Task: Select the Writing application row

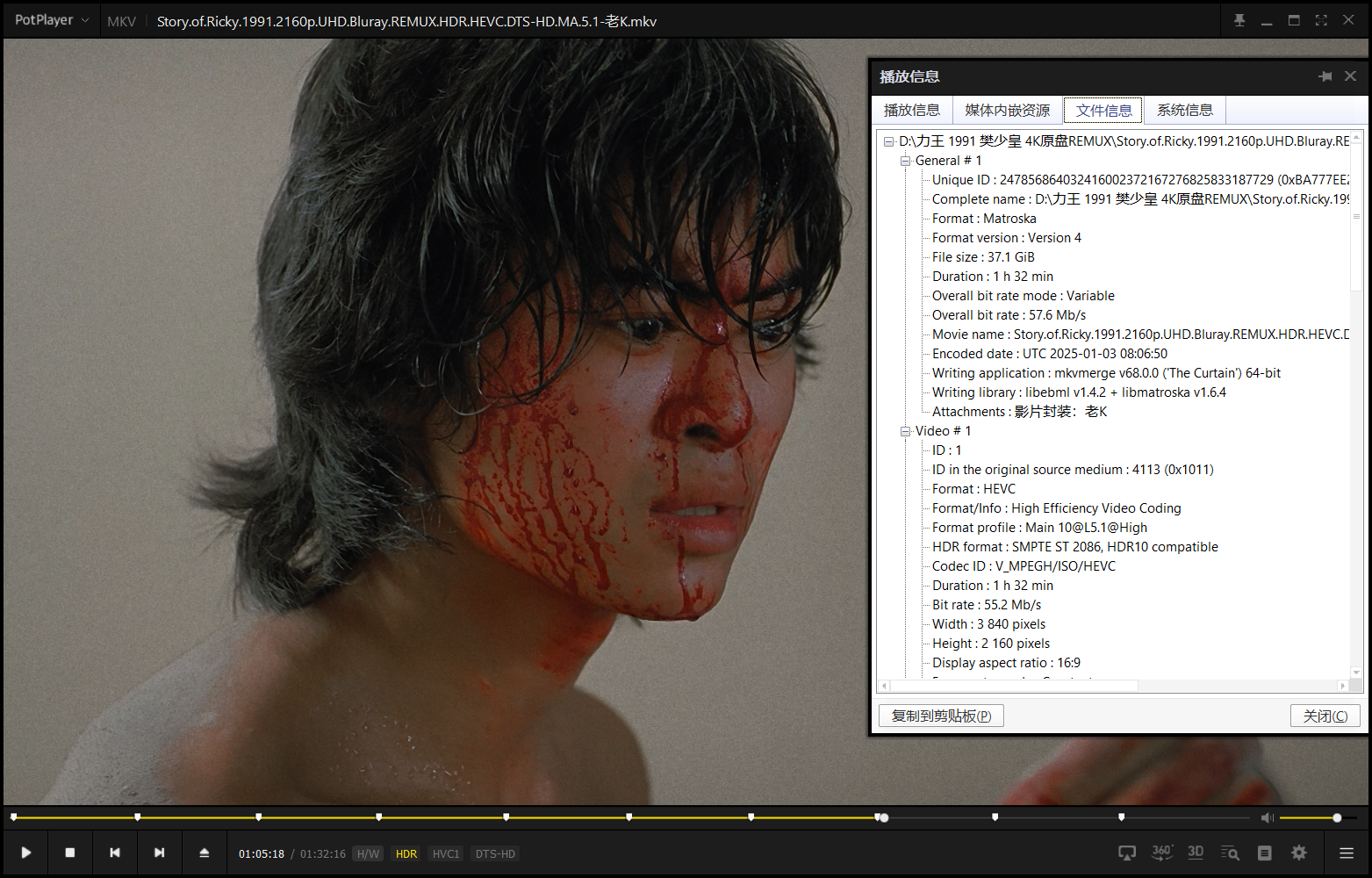Action: pos(1106,373)
